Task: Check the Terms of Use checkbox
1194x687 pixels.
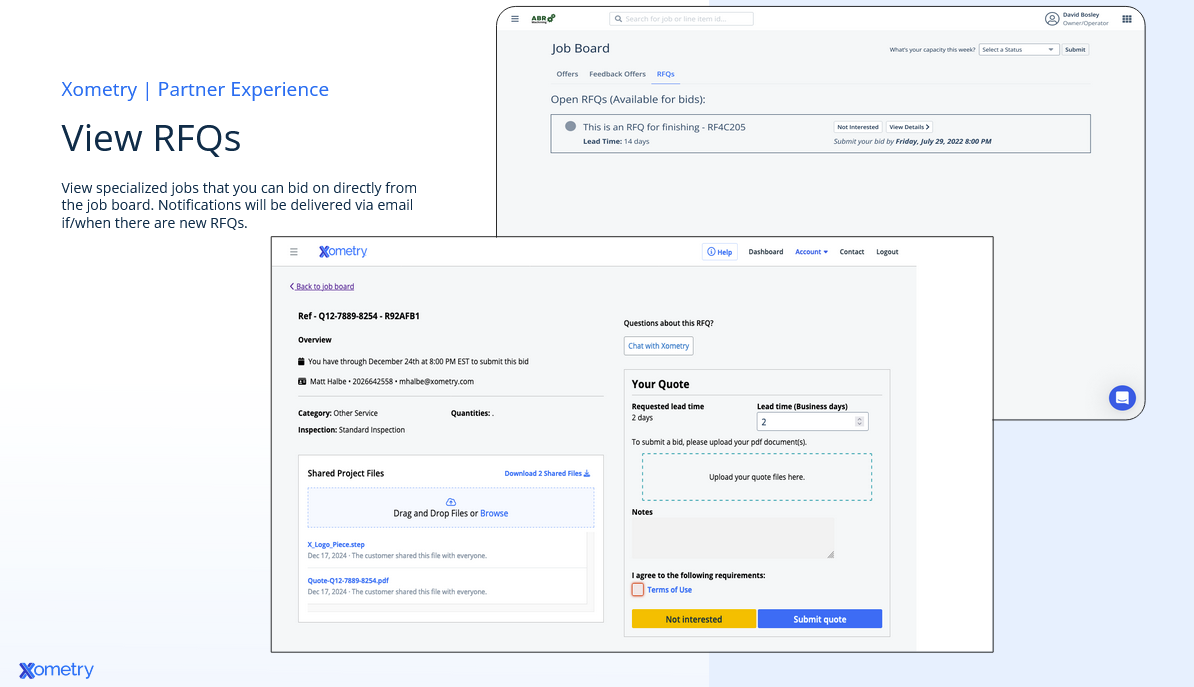Action: [638, 590]
